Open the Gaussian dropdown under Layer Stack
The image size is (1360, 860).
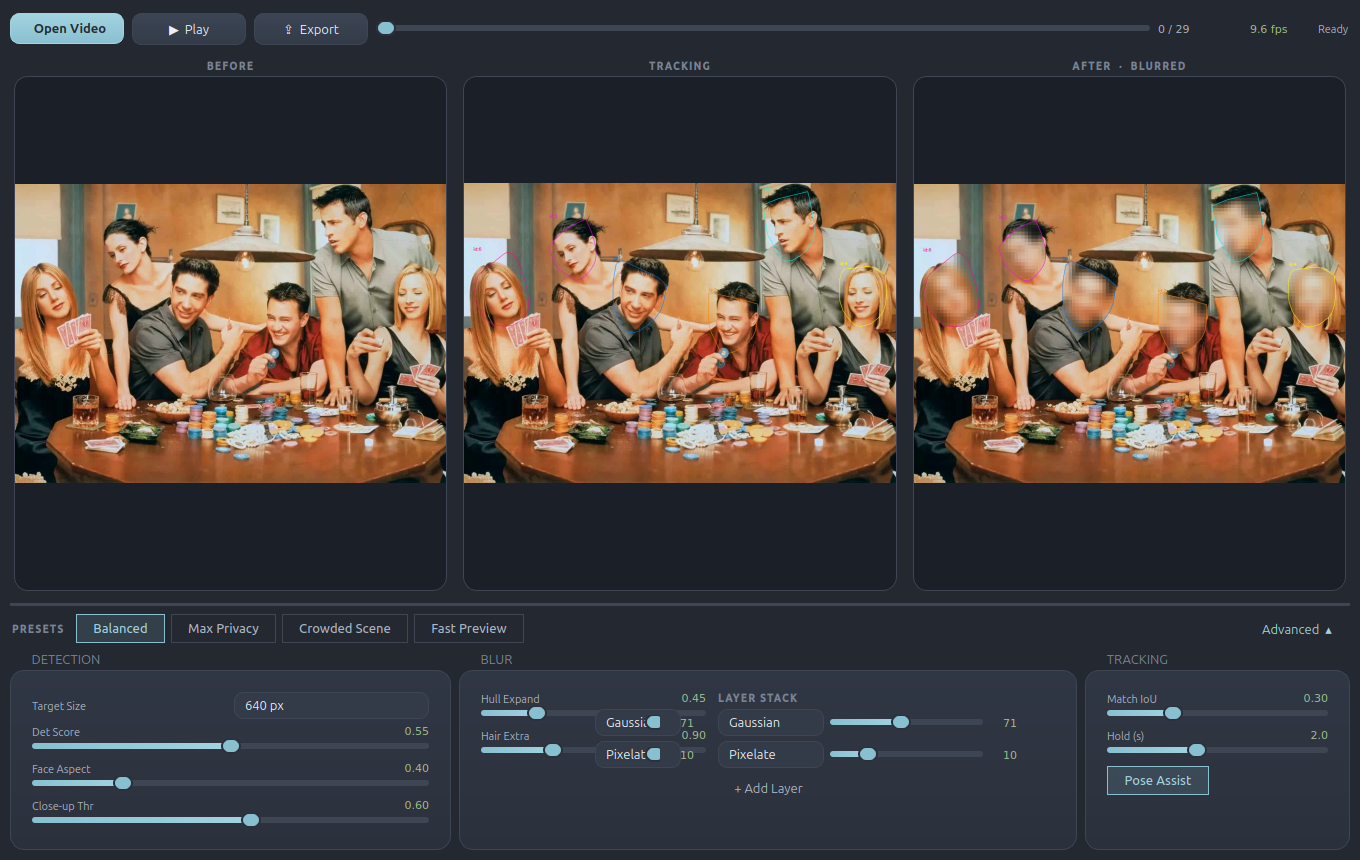click(770, 722)
